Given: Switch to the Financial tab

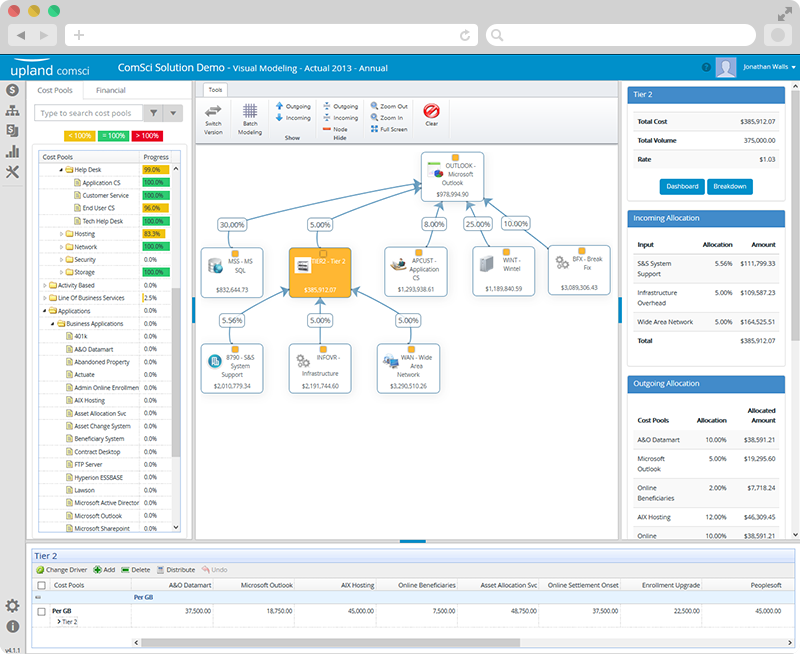Looking at the screenshot, I should pyautogui.click(x=109, y=90).
